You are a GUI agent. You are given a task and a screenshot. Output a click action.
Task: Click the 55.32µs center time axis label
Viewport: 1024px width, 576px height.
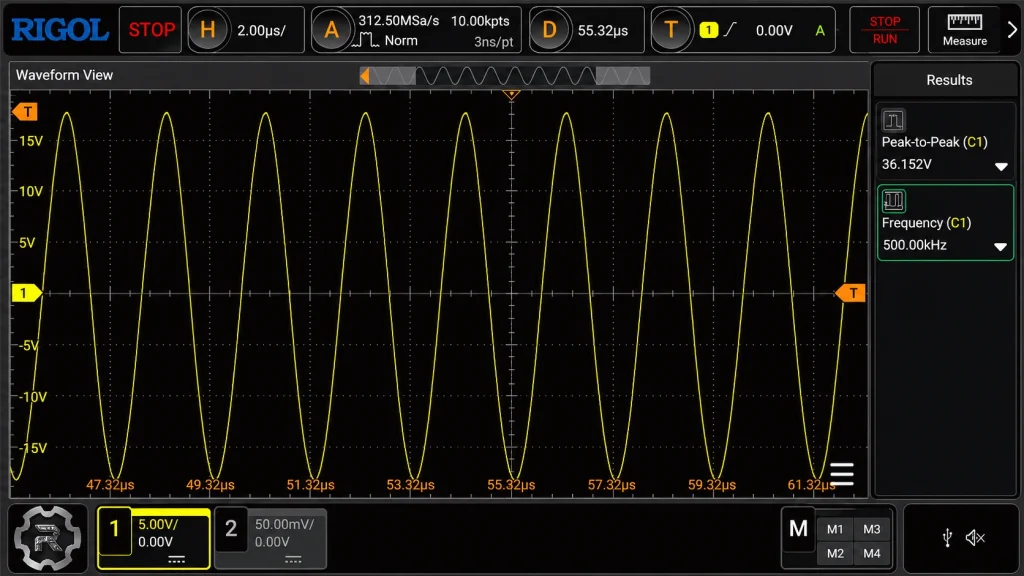[511, 485]
